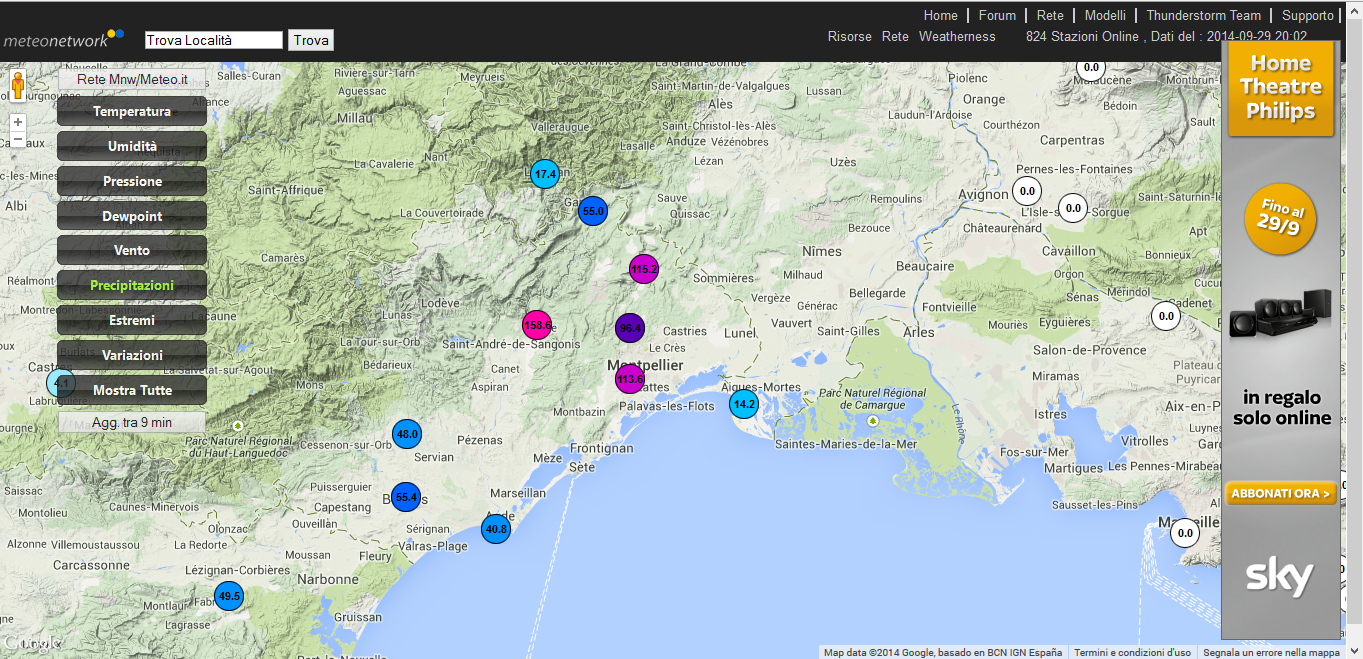Open the Thunderstorm Team menu item
The width and height of the screenshot is (1363, 659).
[1204, 15]
